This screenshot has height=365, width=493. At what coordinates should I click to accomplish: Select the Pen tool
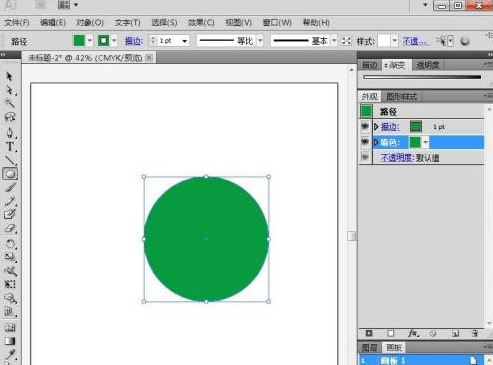[9, 132]
